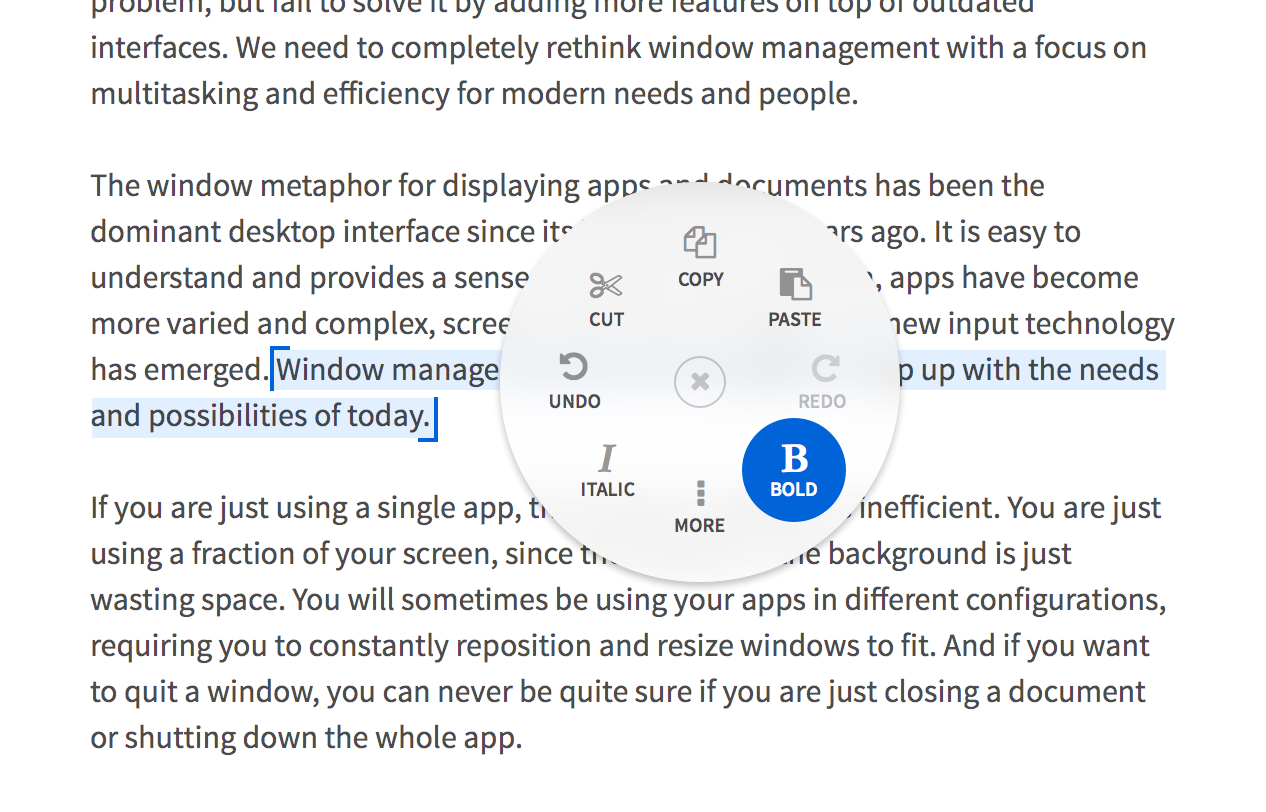Expand the More options with three dots
Image resolution: width=1266 pixels, height=812 pixels.
[x=700, y=493]
